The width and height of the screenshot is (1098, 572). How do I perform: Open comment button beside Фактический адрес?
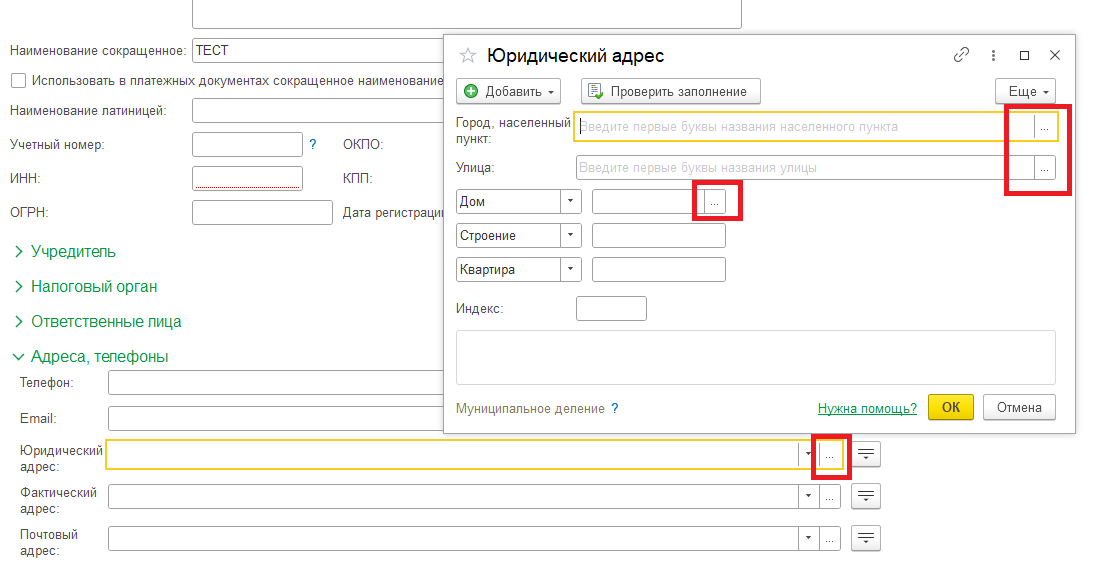[x=866, y=496]
